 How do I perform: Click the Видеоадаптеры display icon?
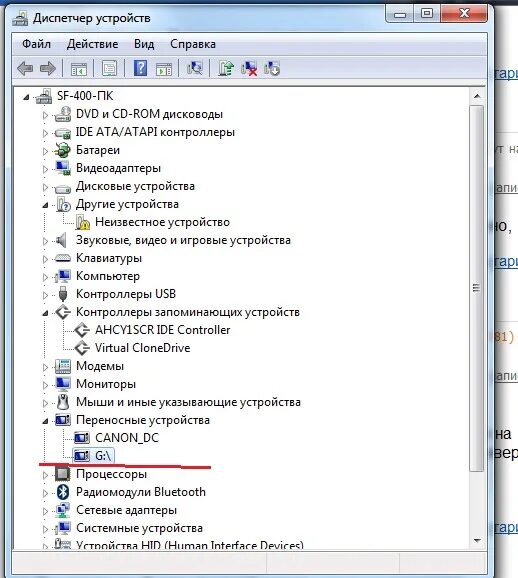63,168
